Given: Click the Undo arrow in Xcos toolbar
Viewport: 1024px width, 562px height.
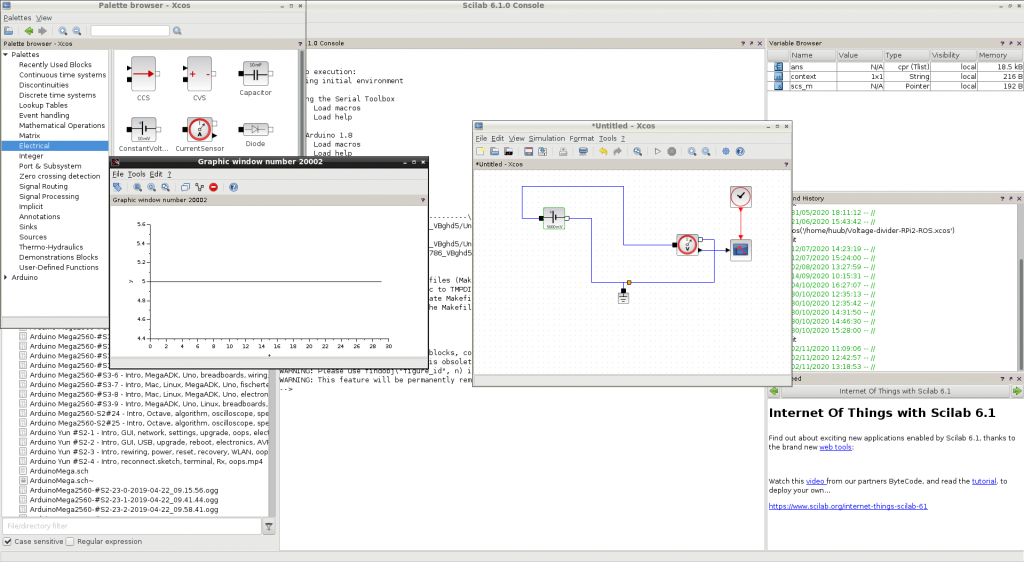Looking at the screenshot, I should tap(603, 151).
